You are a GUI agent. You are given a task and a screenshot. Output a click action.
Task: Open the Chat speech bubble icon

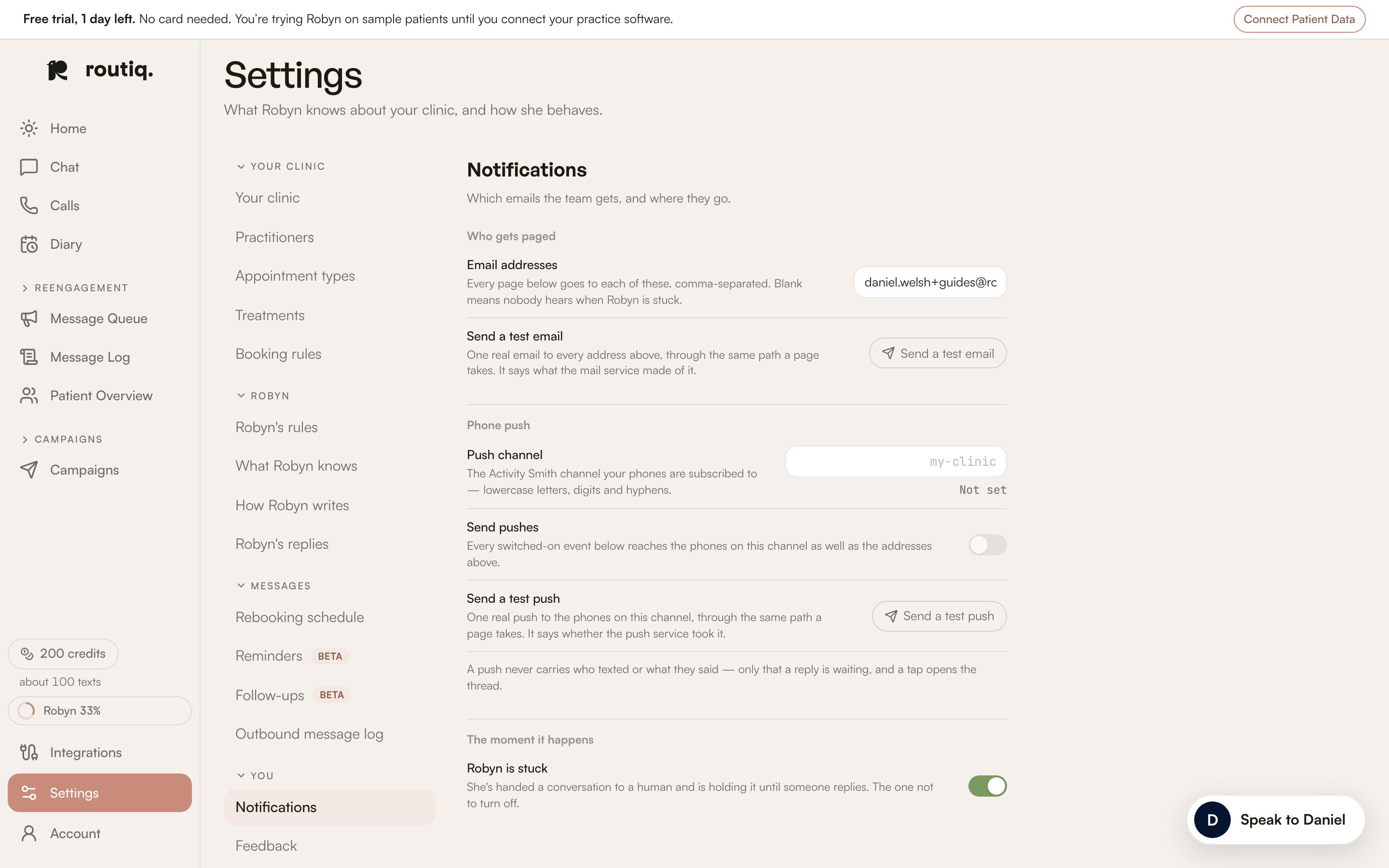point(29,167)
